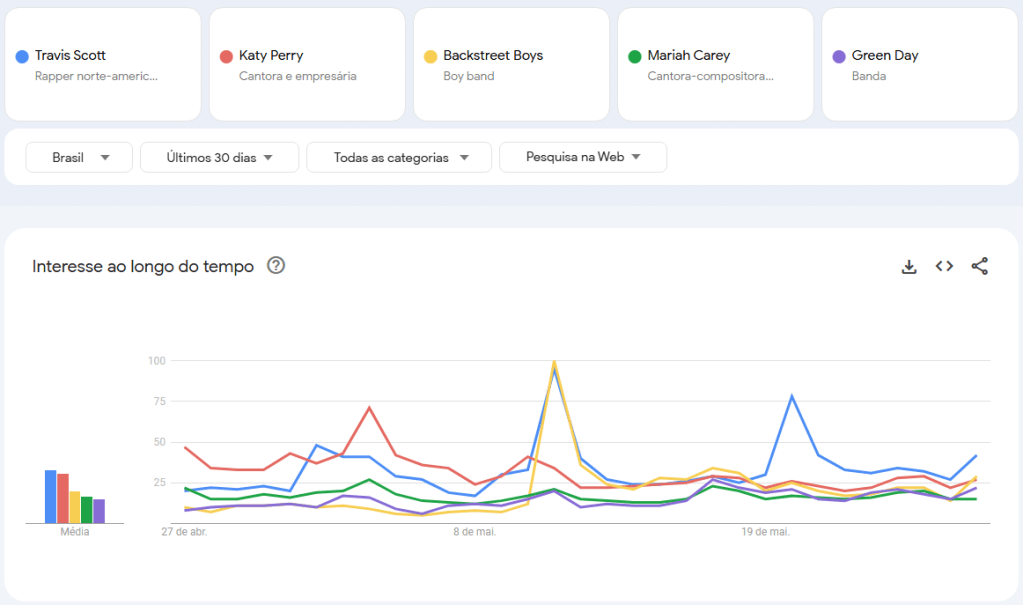Share the interest over time chart
1023x605 pixels.
click(979, 266)
